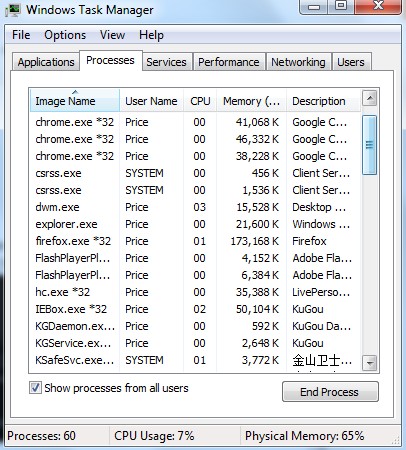The image size is (406, 450).
Task: Toggle Show processes from all users checkbox
Action: coord(35,388)
